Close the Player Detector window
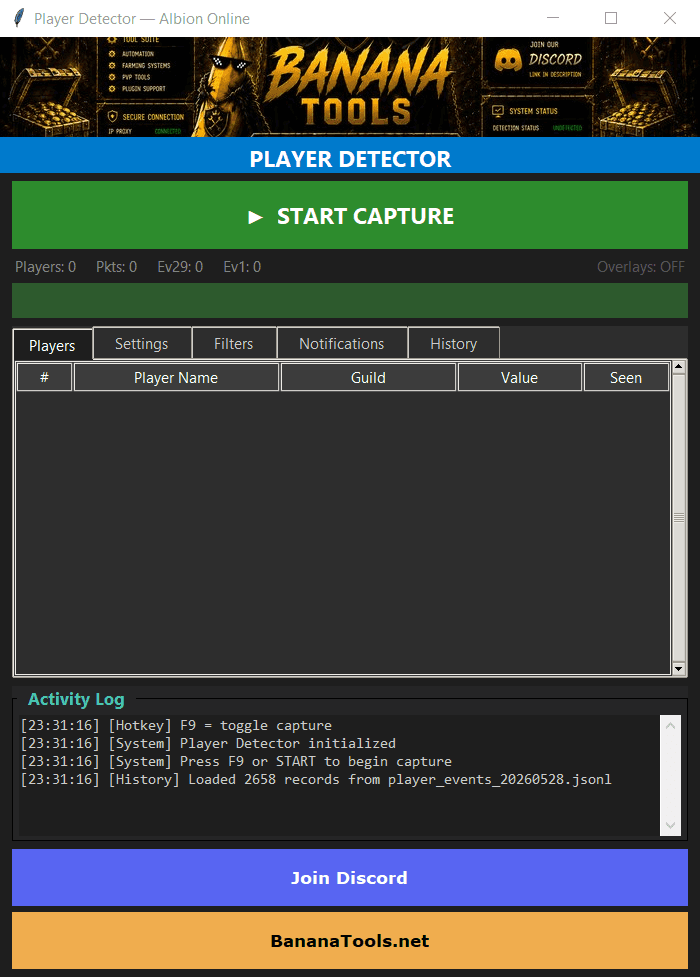The image size is (700, 977). coord(669,18)
